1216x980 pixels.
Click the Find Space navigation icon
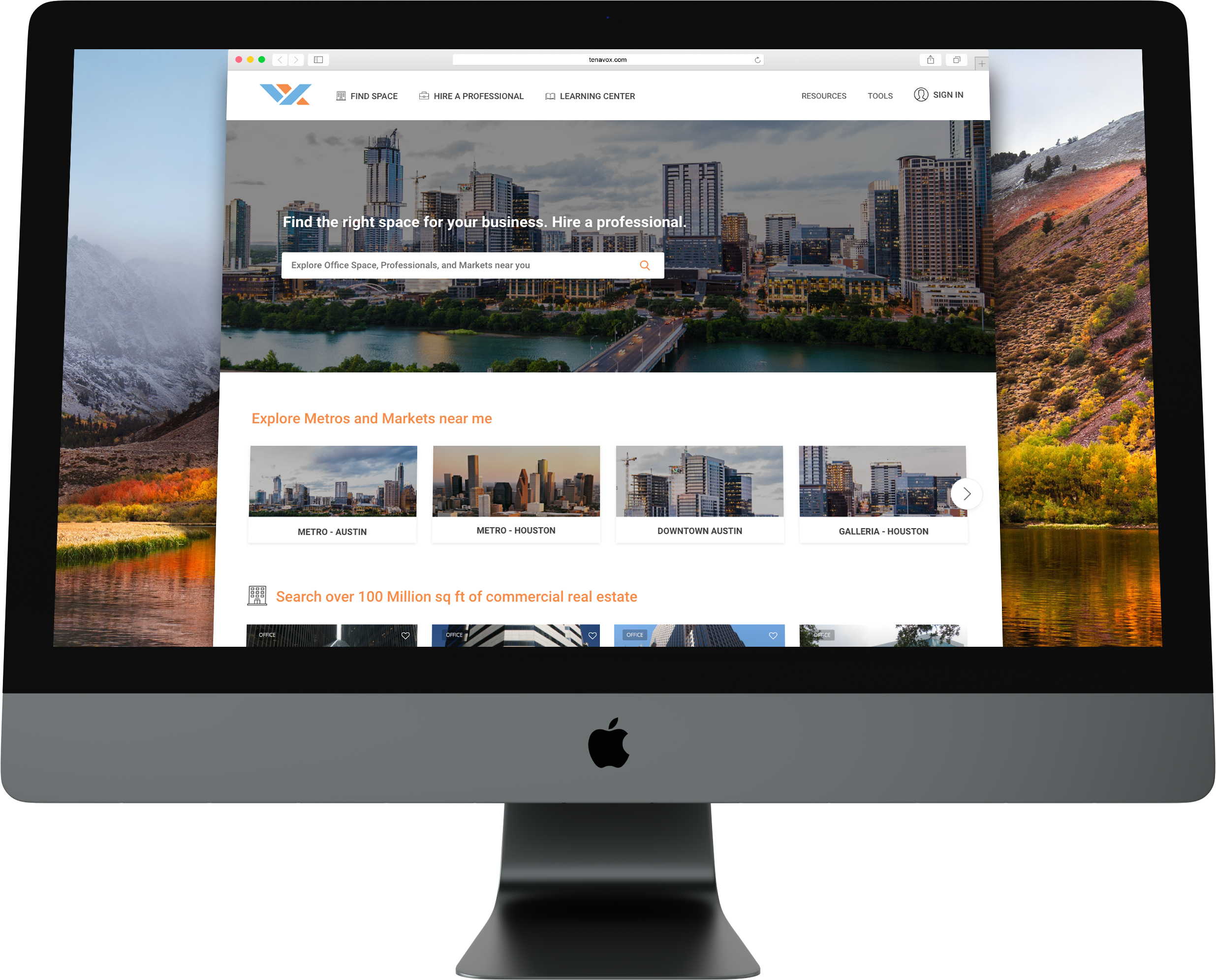(340, 95)
